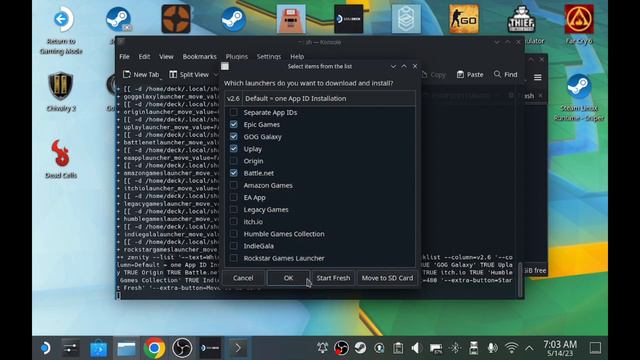
Task: Expand hidden system tray icons arrow
Action: [x=529, y=348]
